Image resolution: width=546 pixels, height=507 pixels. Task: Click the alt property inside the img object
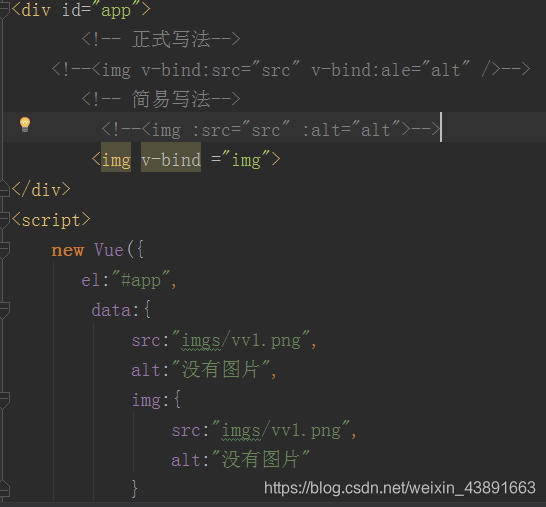(186, 460)
